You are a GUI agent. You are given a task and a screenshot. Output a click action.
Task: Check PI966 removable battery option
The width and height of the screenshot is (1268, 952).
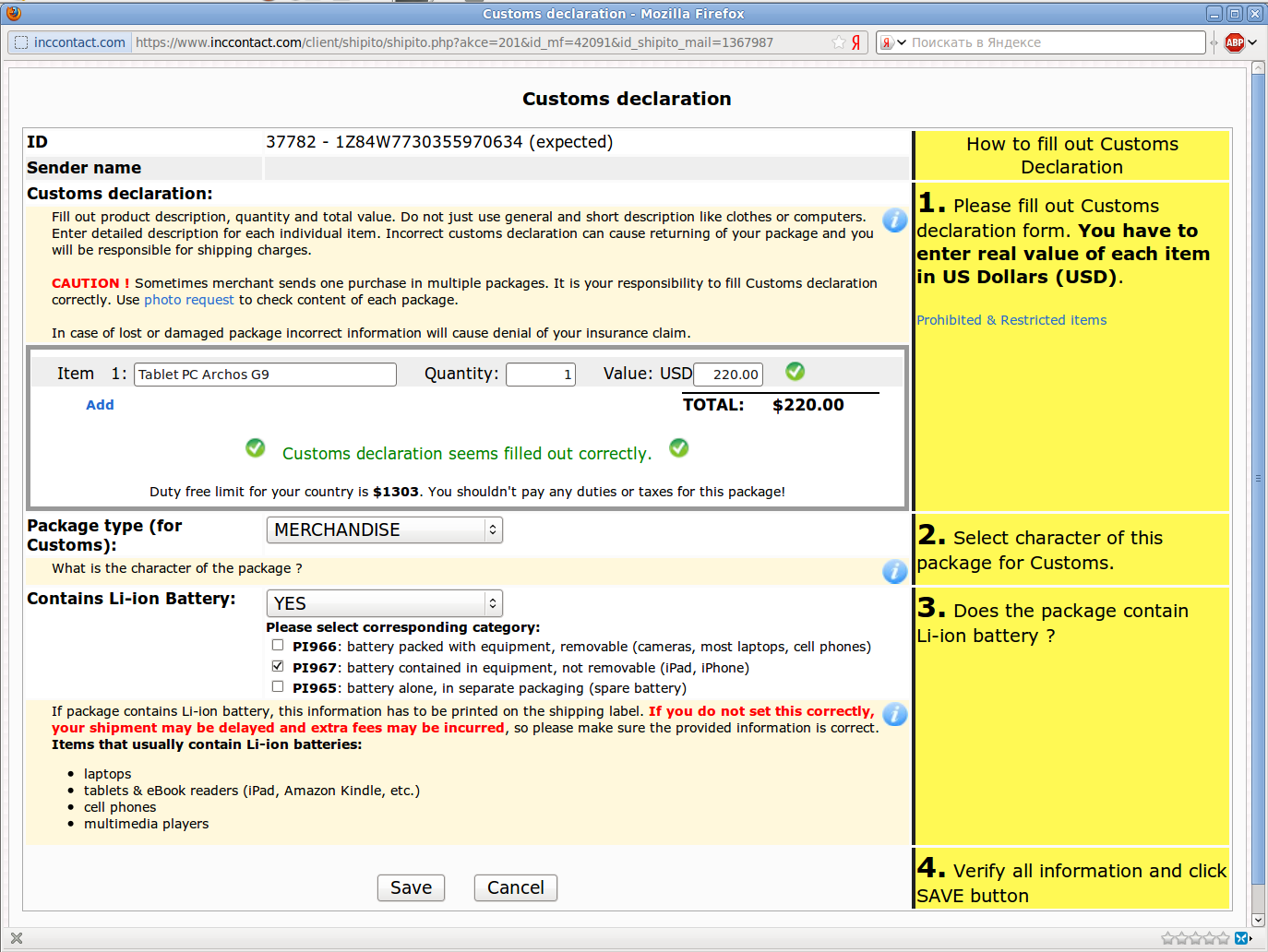coord(278,646)
